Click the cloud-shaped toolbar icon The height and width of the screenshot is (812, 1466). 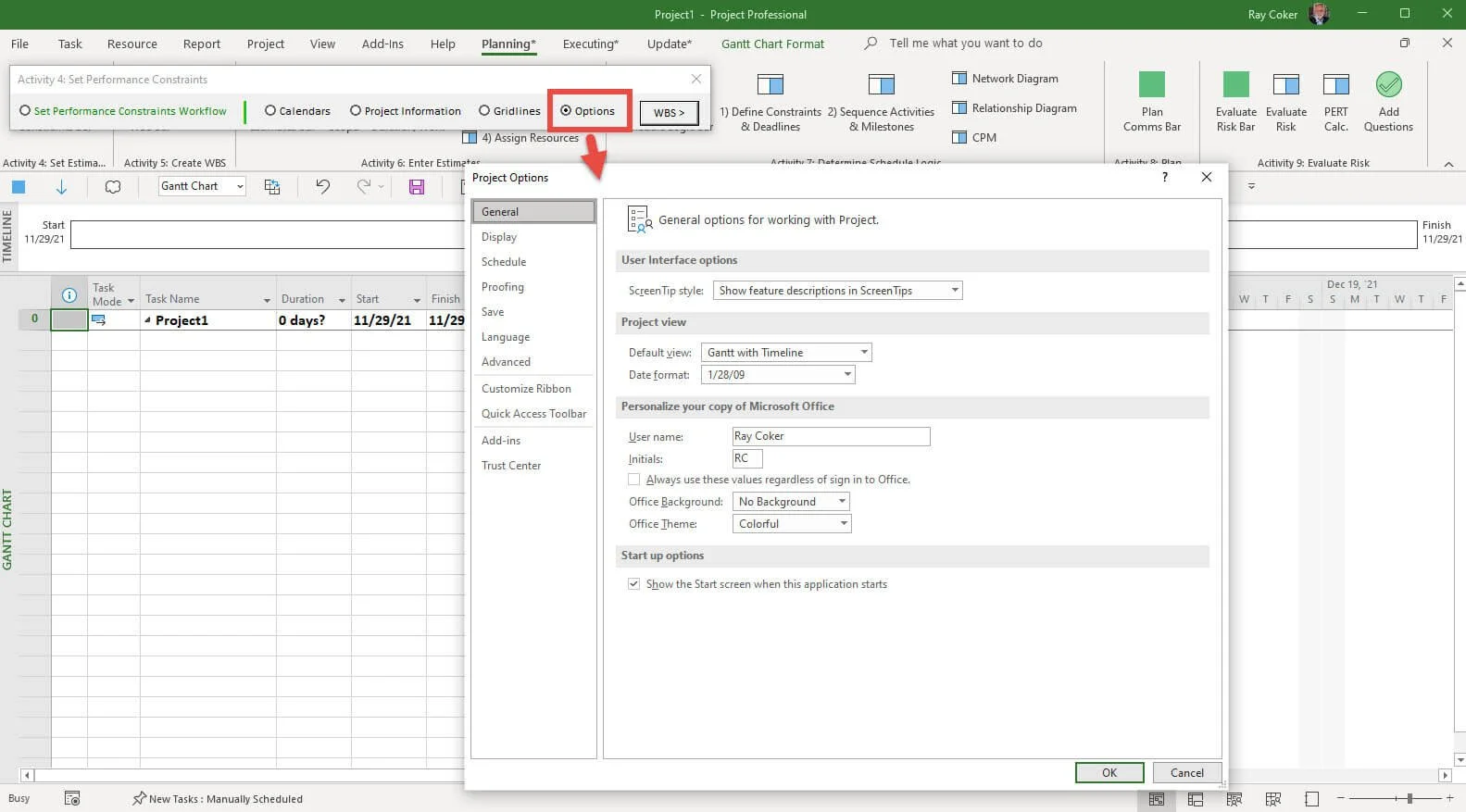pyautogui.click(x=113, y=186)
